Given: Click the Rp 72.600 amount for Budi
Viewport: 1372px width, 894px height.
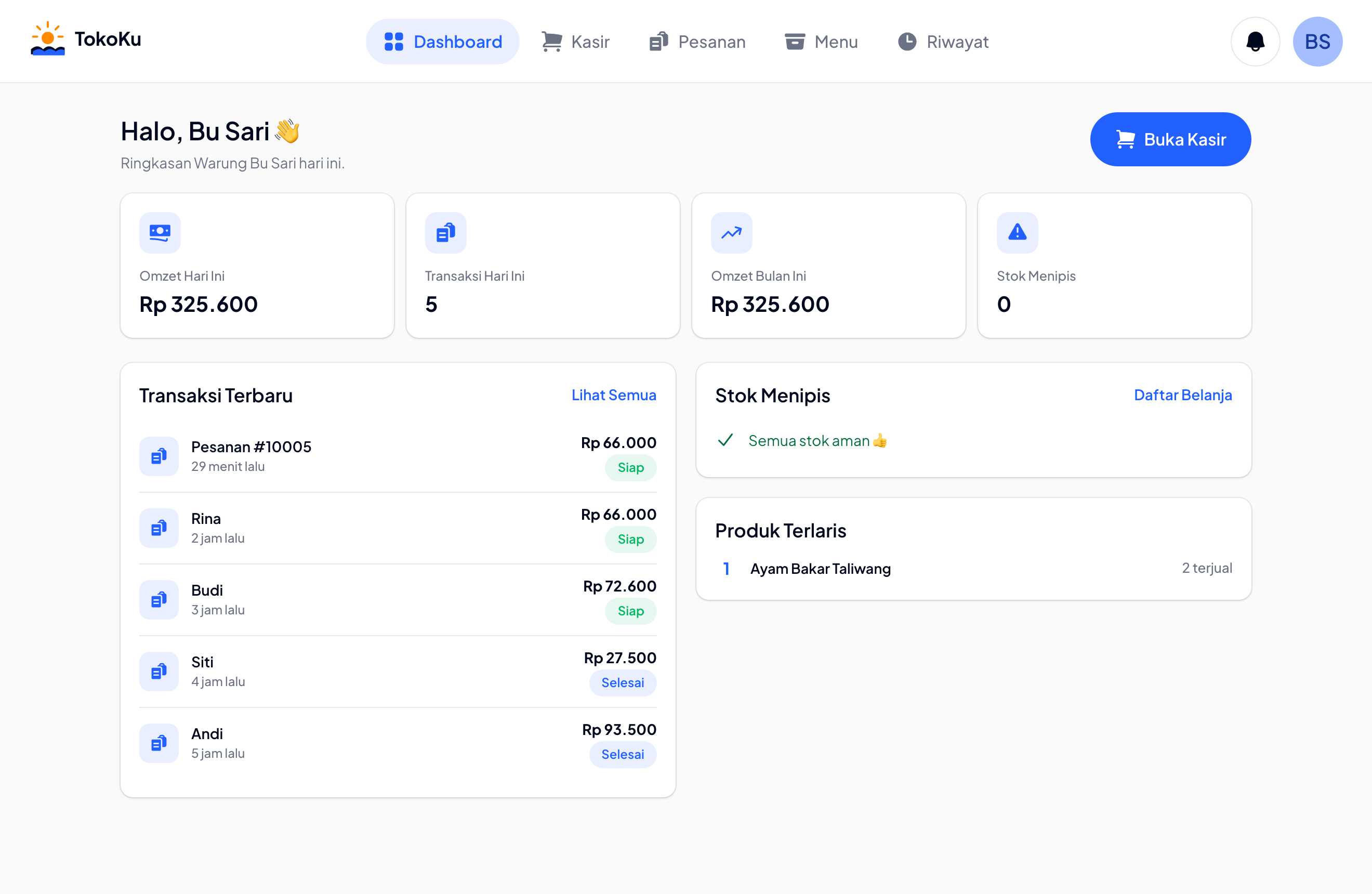Looking at the screenshot, I should (619, 586).
